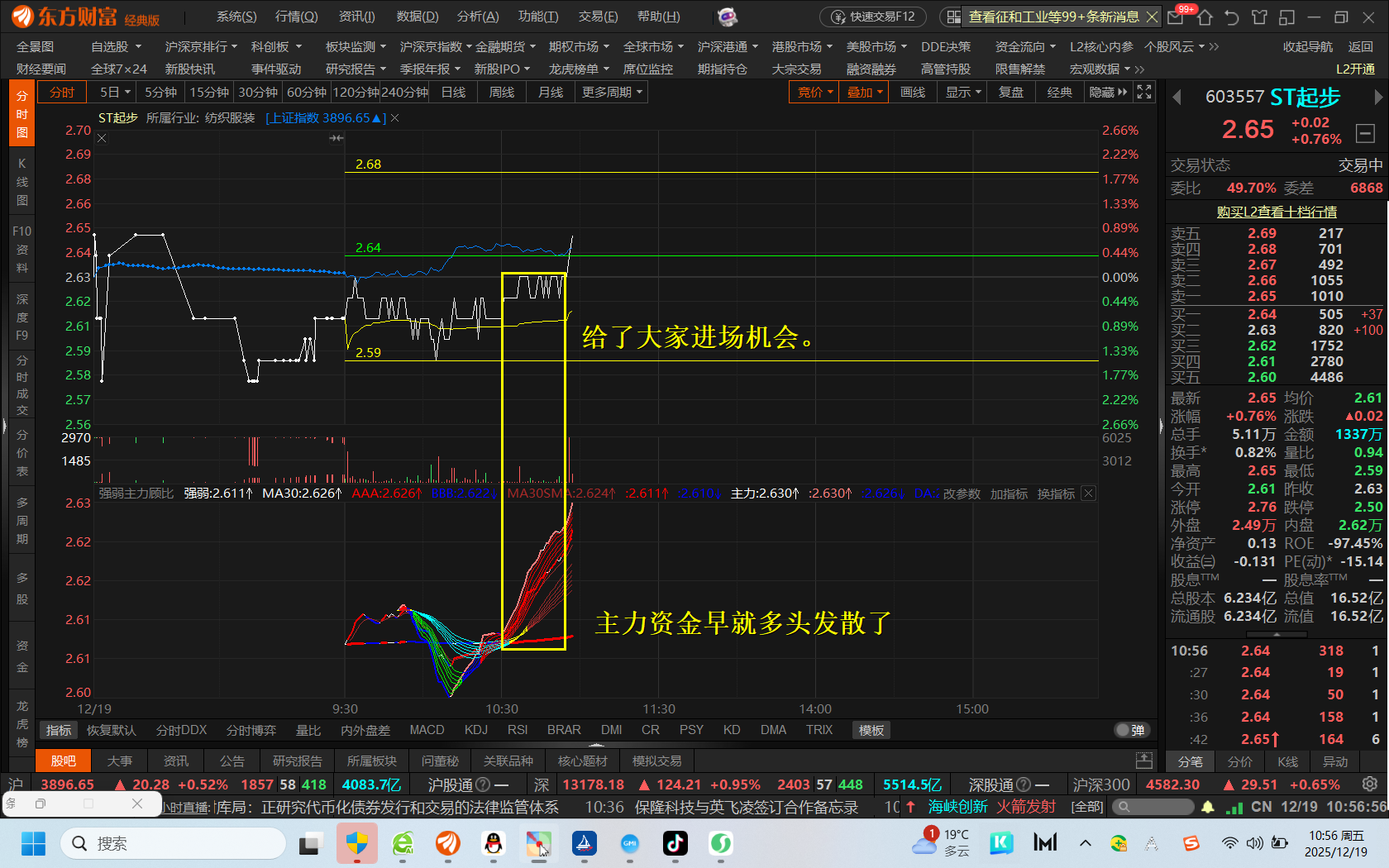Open the Sogou input method tray icon
Viewport: 1389px width, 868px height.
[x=1191, y=843]
